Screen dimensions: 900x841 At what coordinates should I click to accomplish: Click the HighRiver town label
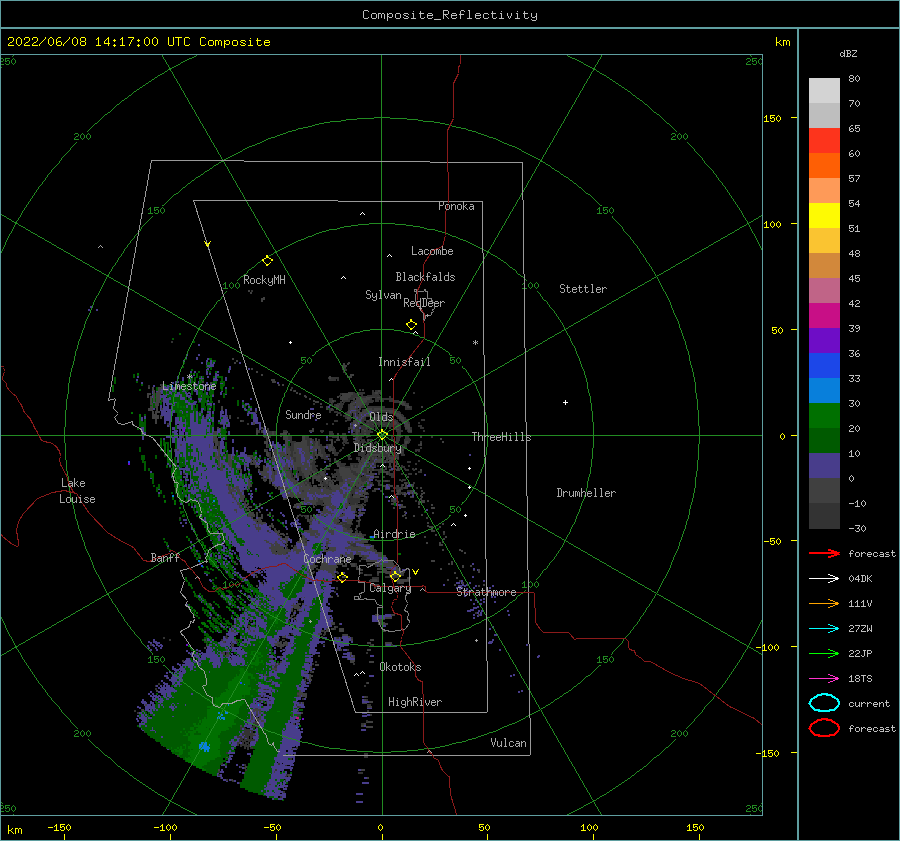point(415,702)
